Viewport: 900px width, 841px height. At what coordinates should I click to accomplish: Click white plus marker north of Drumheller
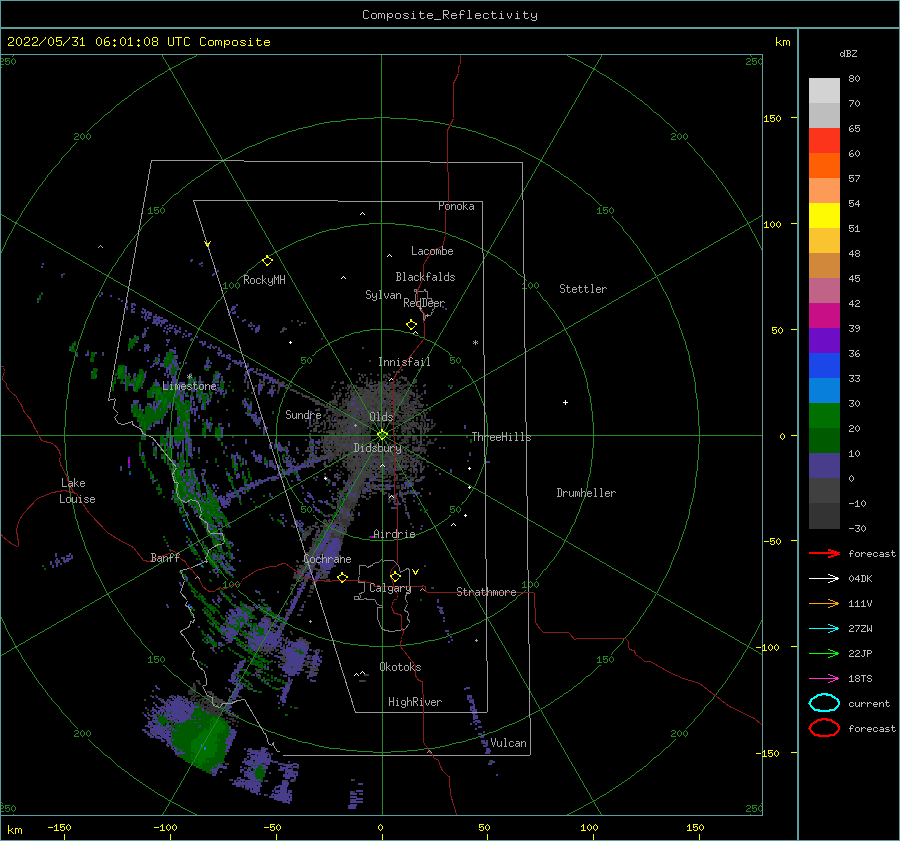[565, 402]
